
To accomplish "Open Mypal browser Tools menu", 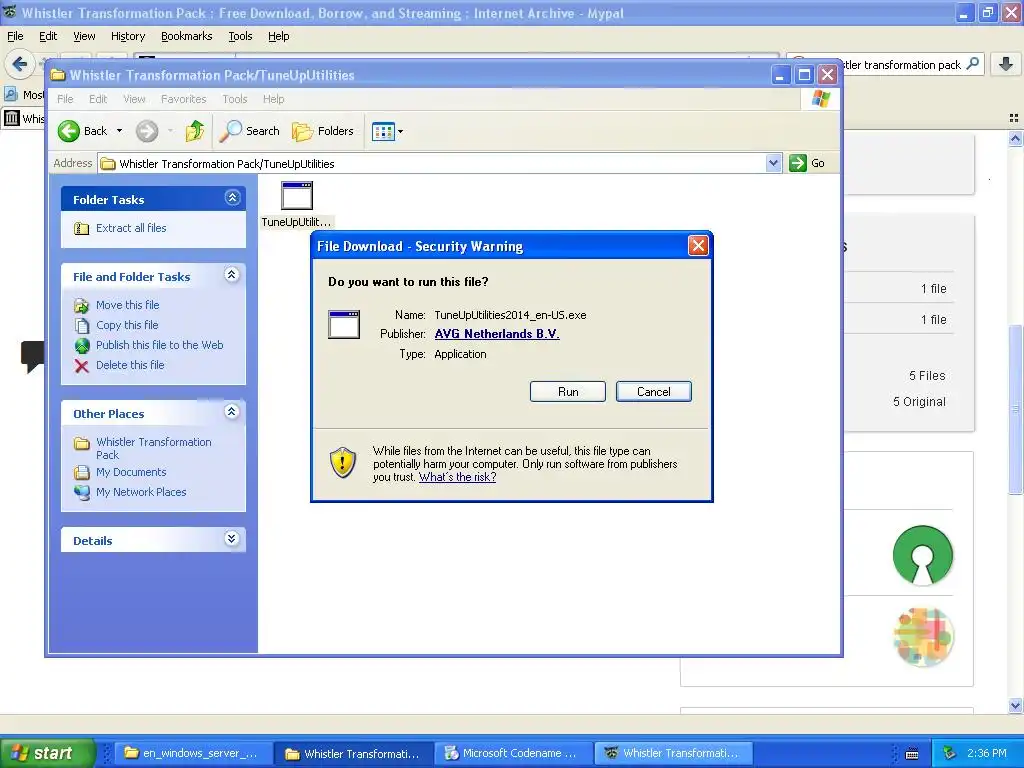I will coord(240,36).
